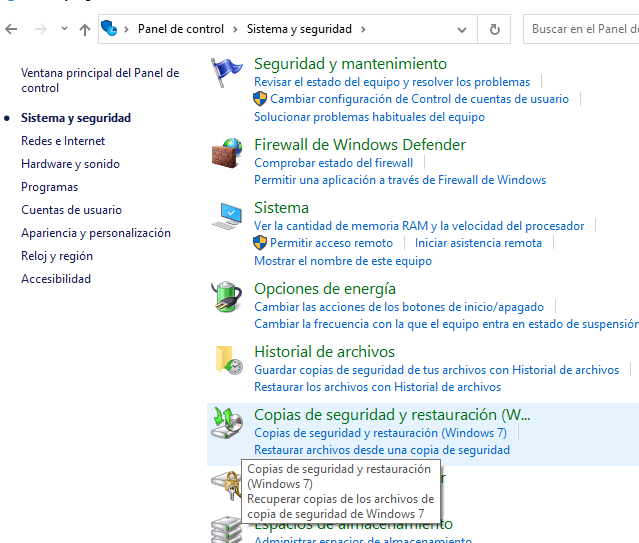
Task: Click the Buscar en el Panel search field
Action: coord(581,29)
